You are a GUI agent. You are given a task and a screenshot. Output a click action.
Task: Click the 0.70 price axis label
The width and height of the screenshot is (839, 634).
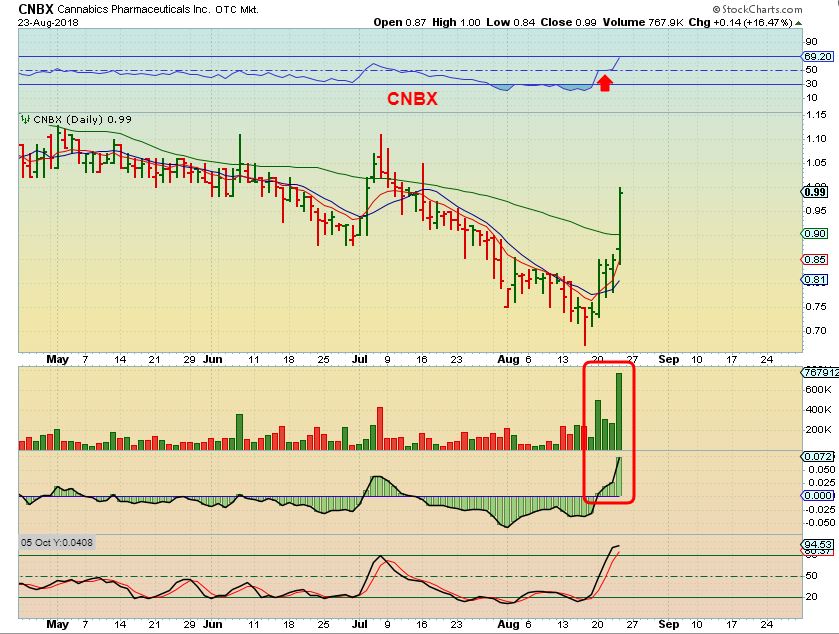pyautogui.click(x=816, y=331)
